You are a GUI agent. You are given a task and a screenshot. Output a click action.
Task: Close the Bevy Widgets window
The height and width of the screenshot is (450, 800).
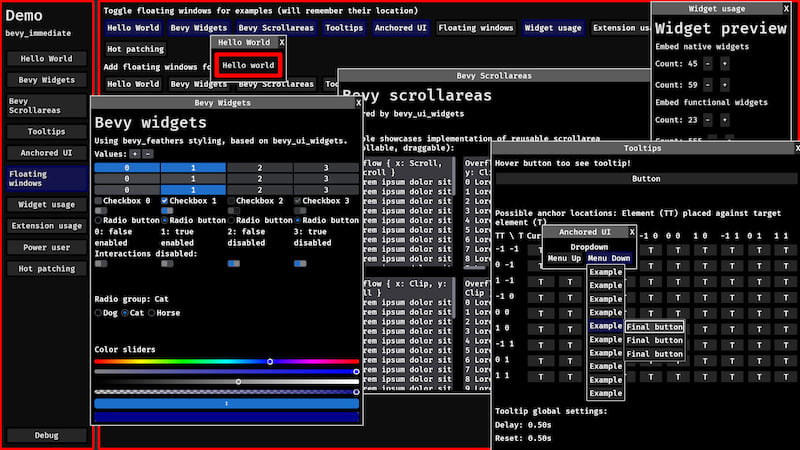pos(358,103)
